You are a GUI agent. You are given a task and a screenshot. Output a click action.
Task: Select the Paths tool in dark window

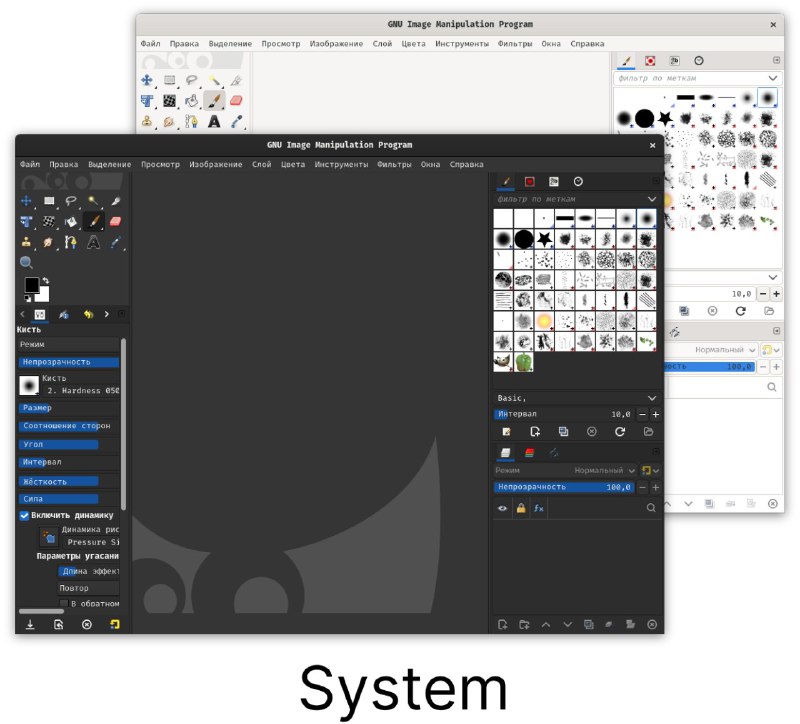[71, 242]
